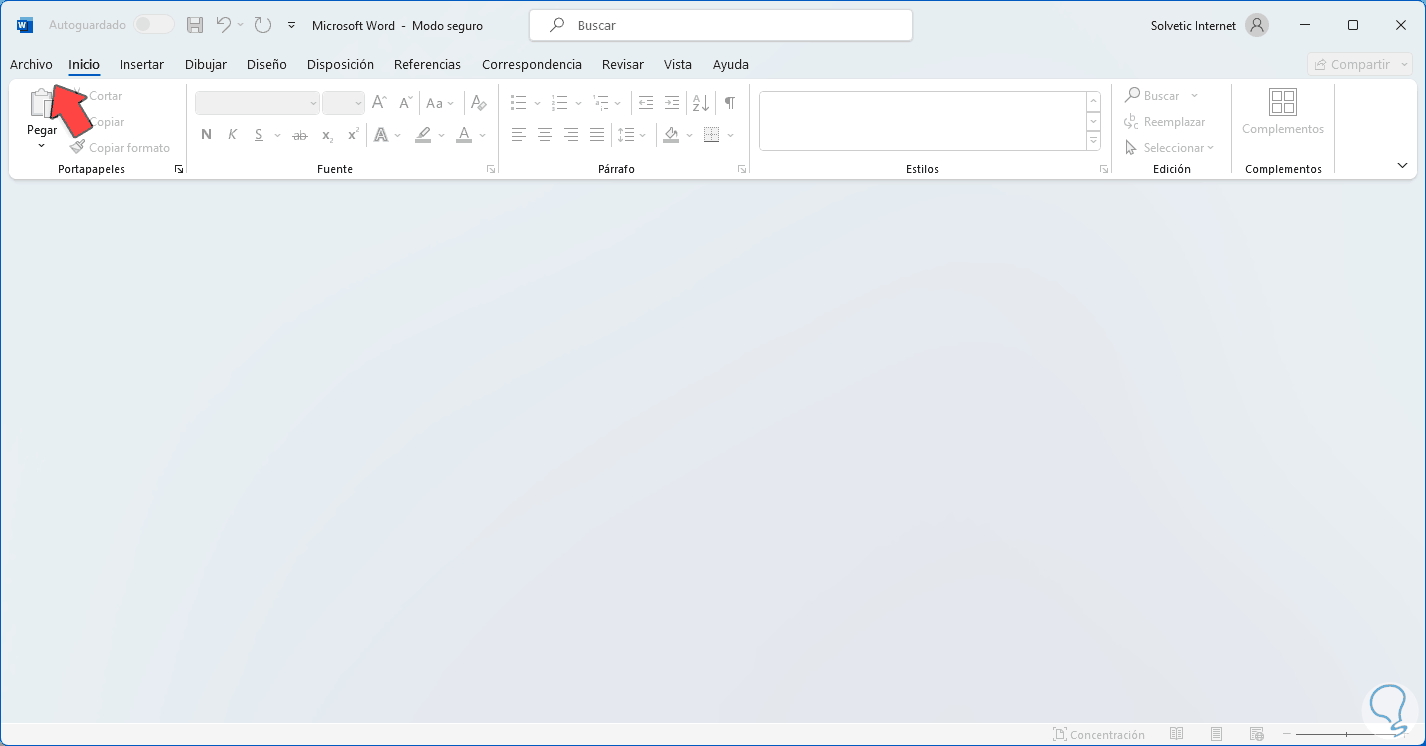Toggle underline S formatting
Image resolution: width=1426 pixels, height=746 pixels.
coord(258,134)
